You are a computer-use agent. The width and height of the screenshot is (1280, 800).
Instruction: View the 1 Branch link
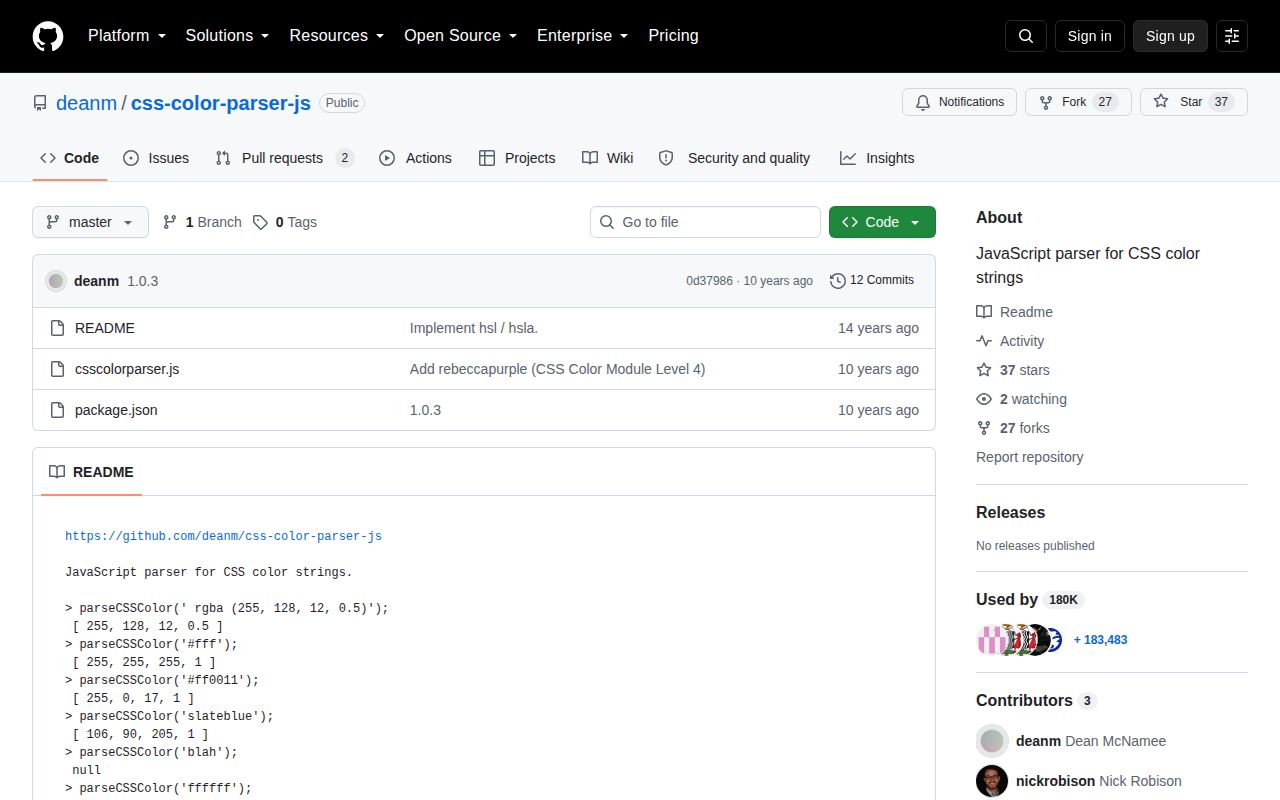point(203,222)
